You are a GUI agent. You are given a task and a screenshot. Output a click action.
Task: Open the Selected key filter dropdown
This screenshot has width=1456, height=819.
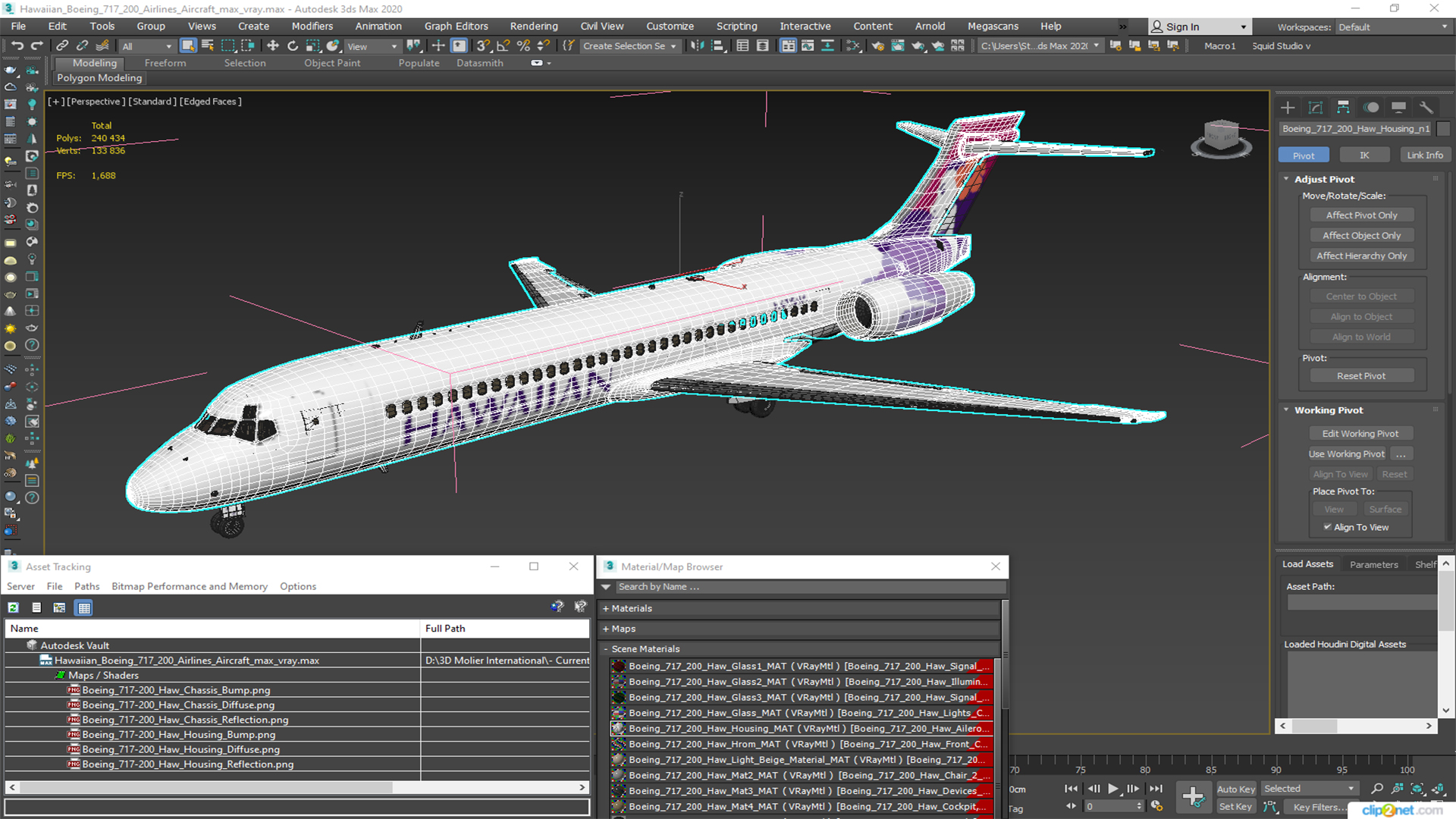1309,789
